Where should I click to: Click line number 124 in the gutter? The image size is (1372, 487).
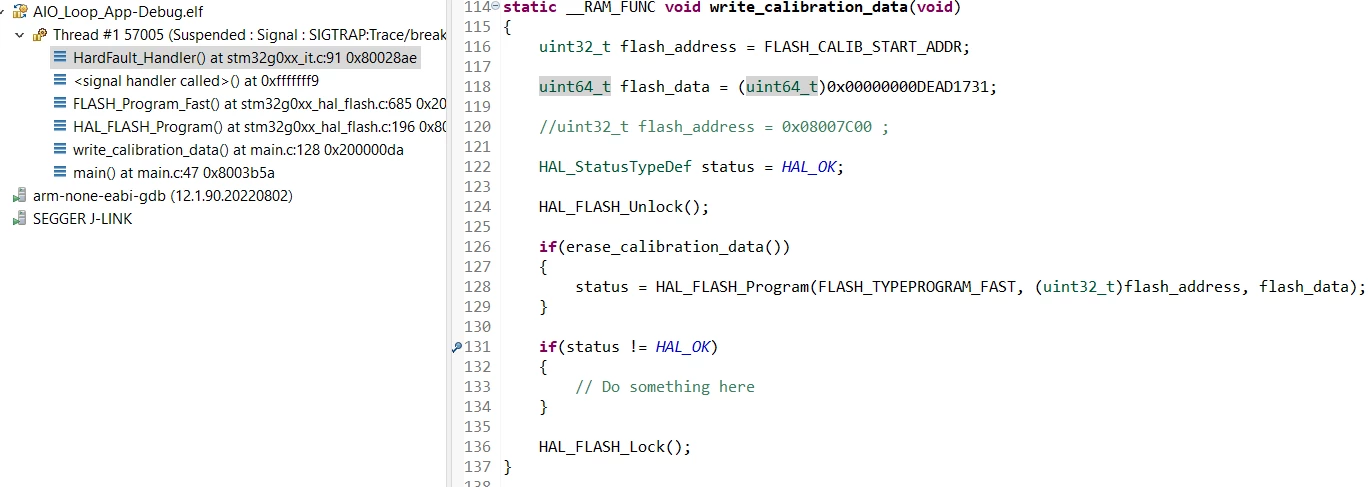pyautogui.click(x=478, y=207)
